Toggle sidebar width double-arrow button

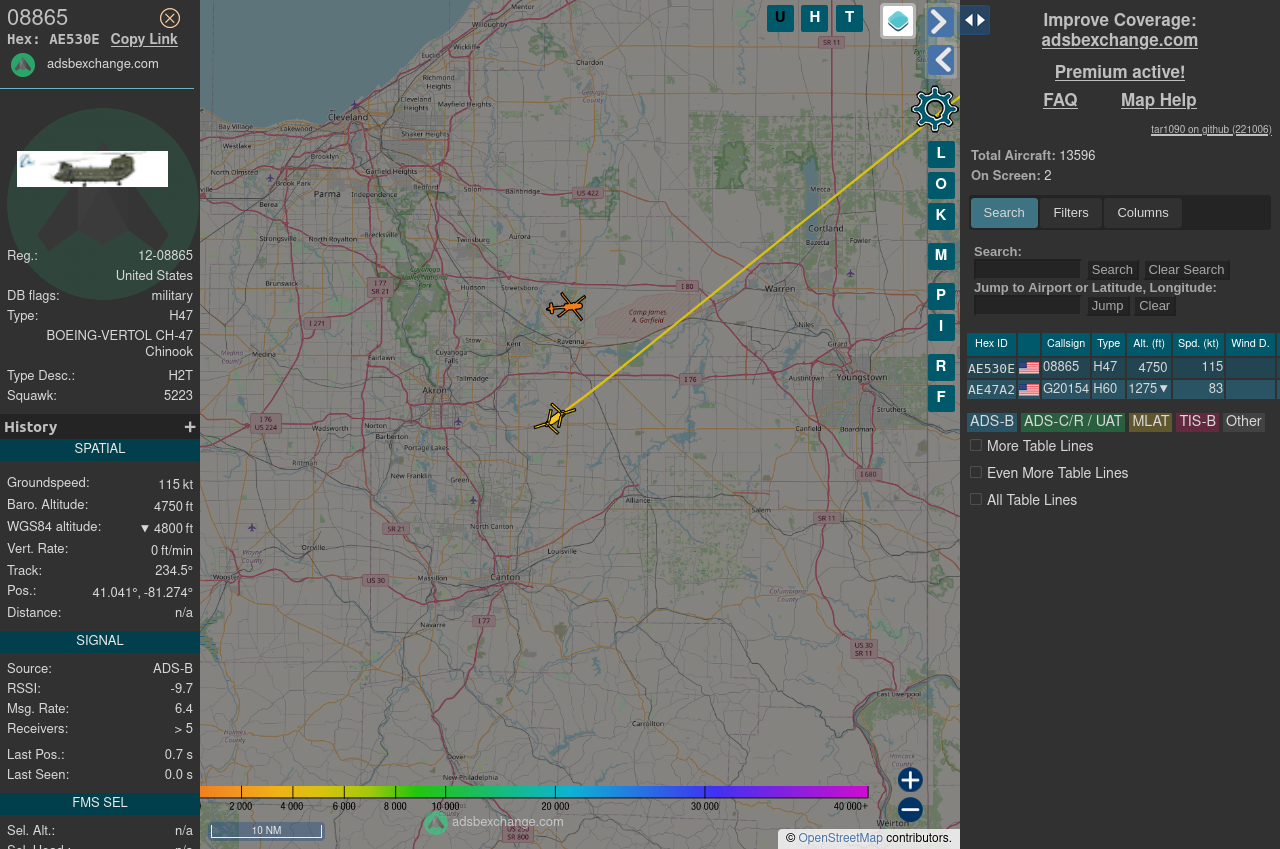pyautogui.click(x=975, y=20)
